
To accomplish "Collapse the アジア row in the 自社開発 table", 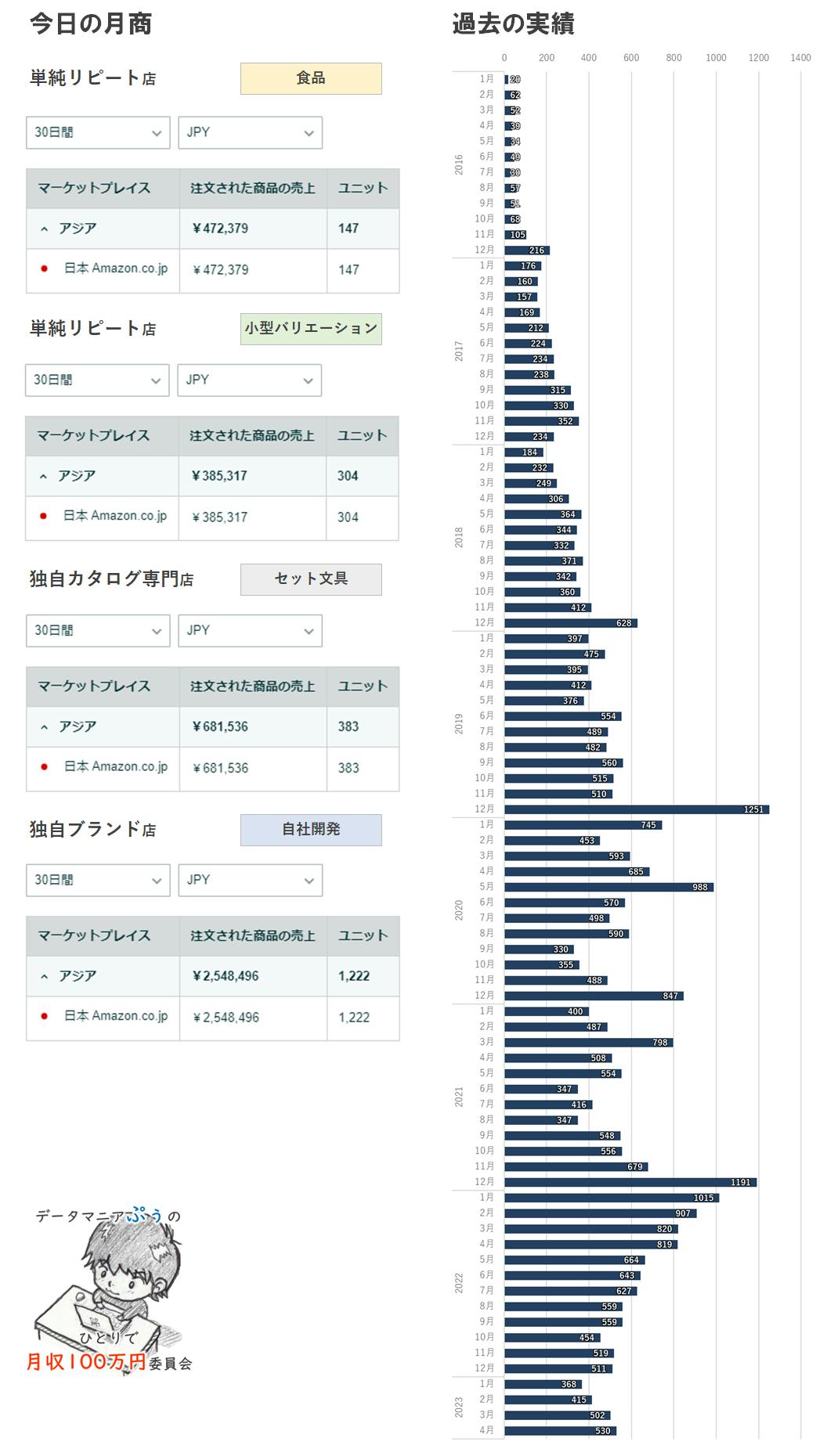I will click(x=45, y=977).
